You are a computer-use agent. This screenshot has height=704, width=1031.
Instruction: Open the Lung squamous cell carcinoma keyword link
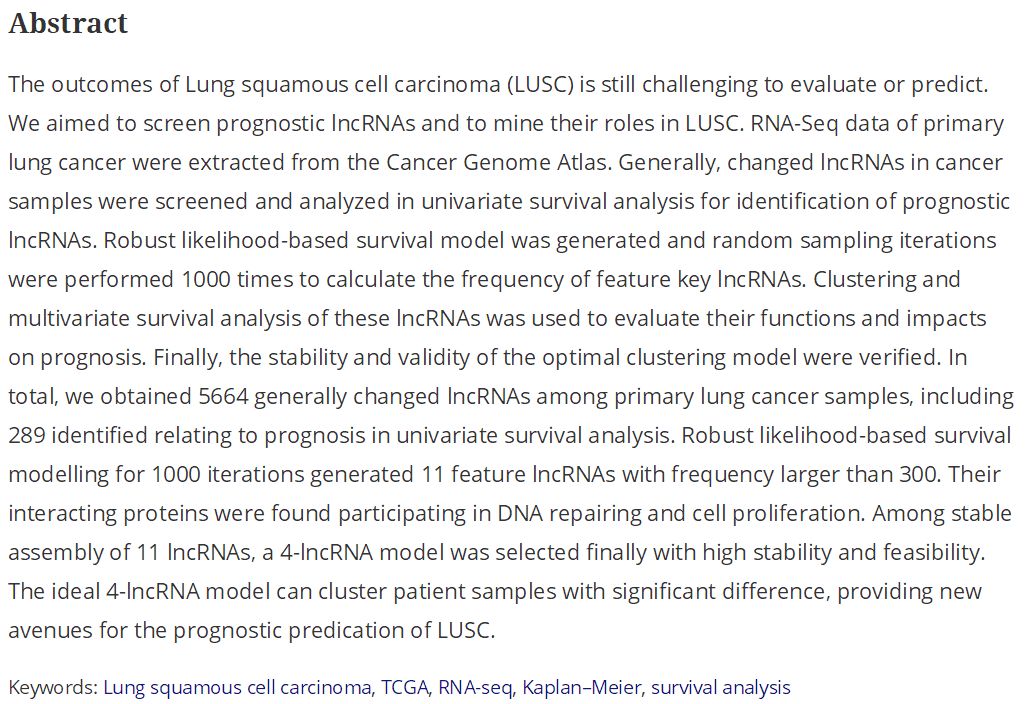click(x=238, y=688)
